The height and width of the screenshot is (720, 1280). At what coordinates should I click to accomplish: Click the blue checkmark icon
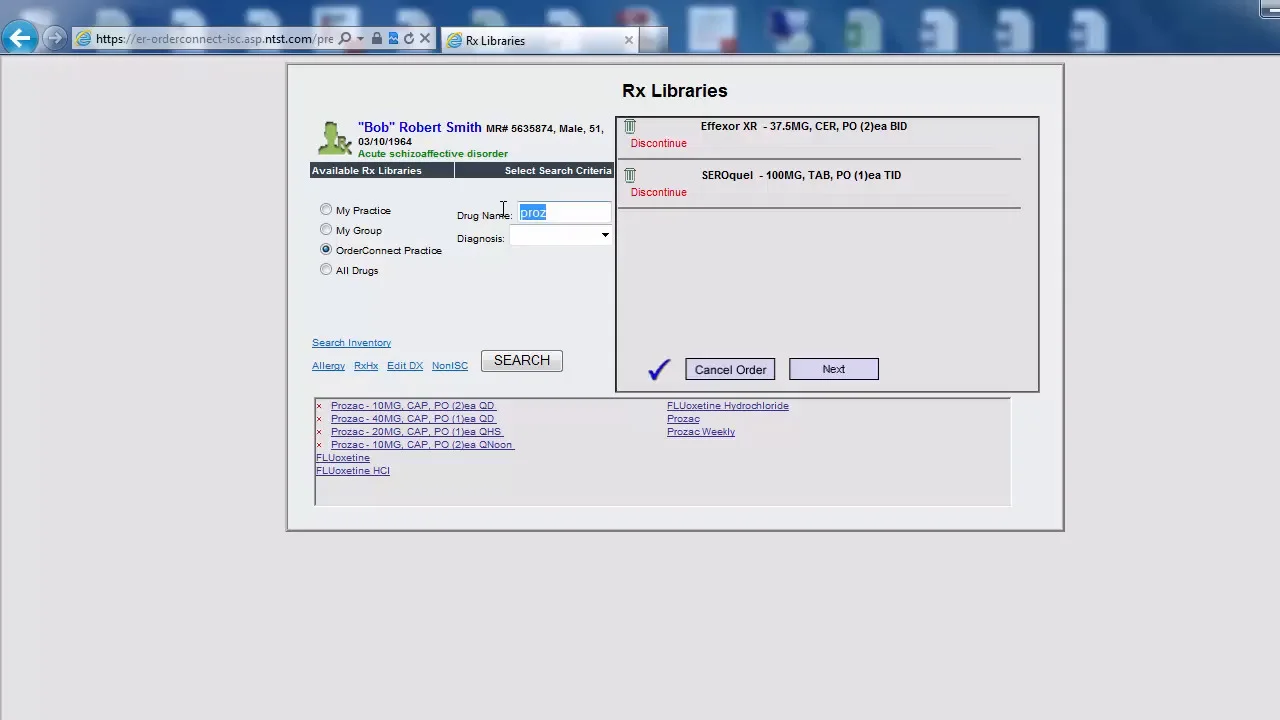coord(658,369)
